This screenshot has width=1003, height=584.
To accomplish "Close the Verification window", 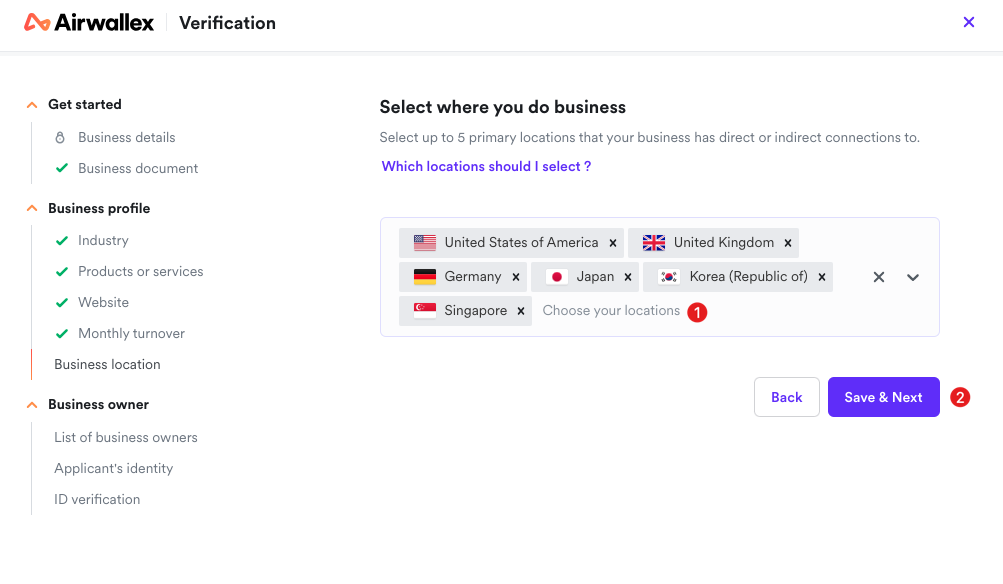I will pos(968,22).
